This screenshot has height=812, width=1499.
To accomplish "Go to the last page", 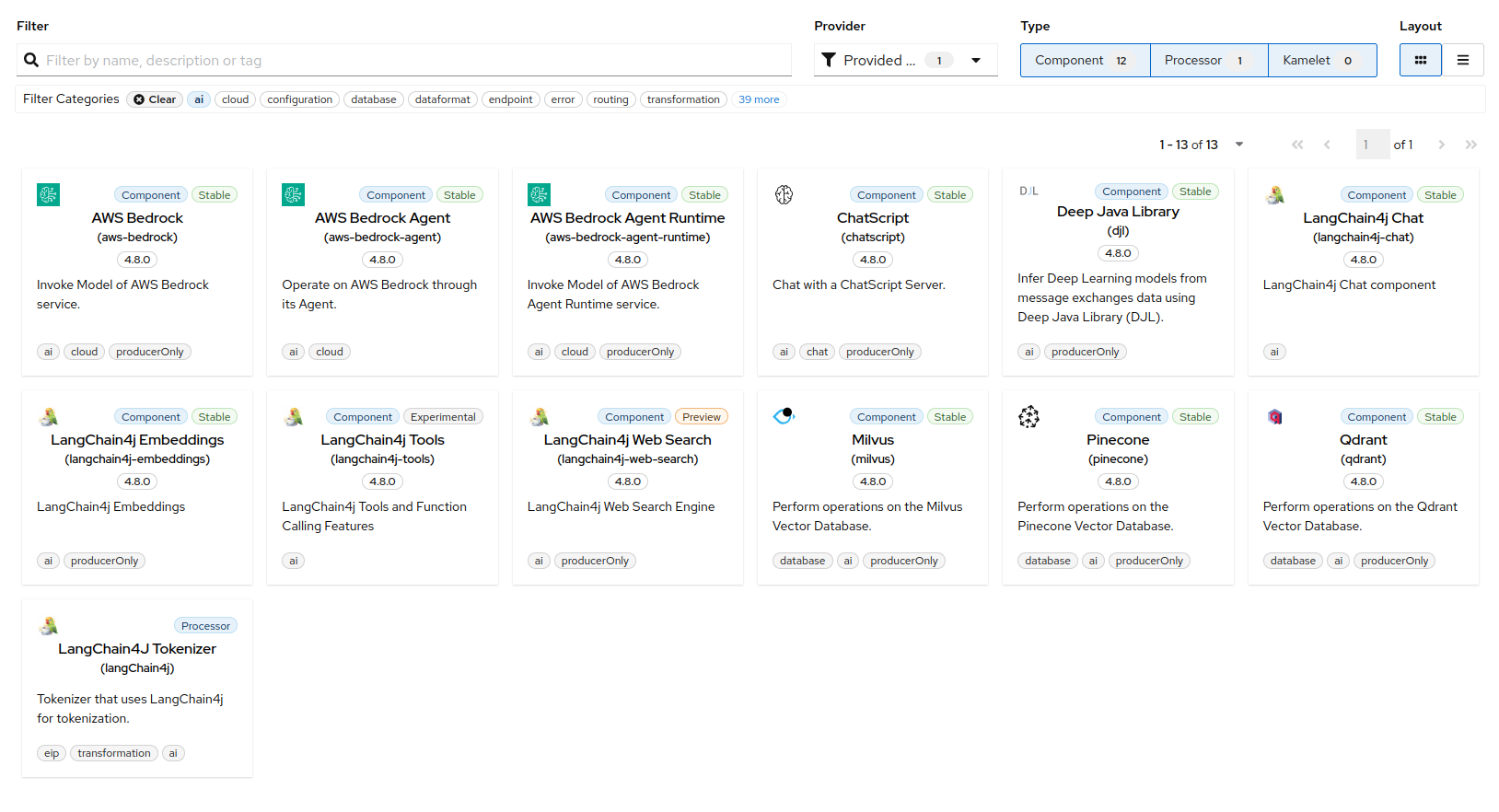I will coord(1471,145).
